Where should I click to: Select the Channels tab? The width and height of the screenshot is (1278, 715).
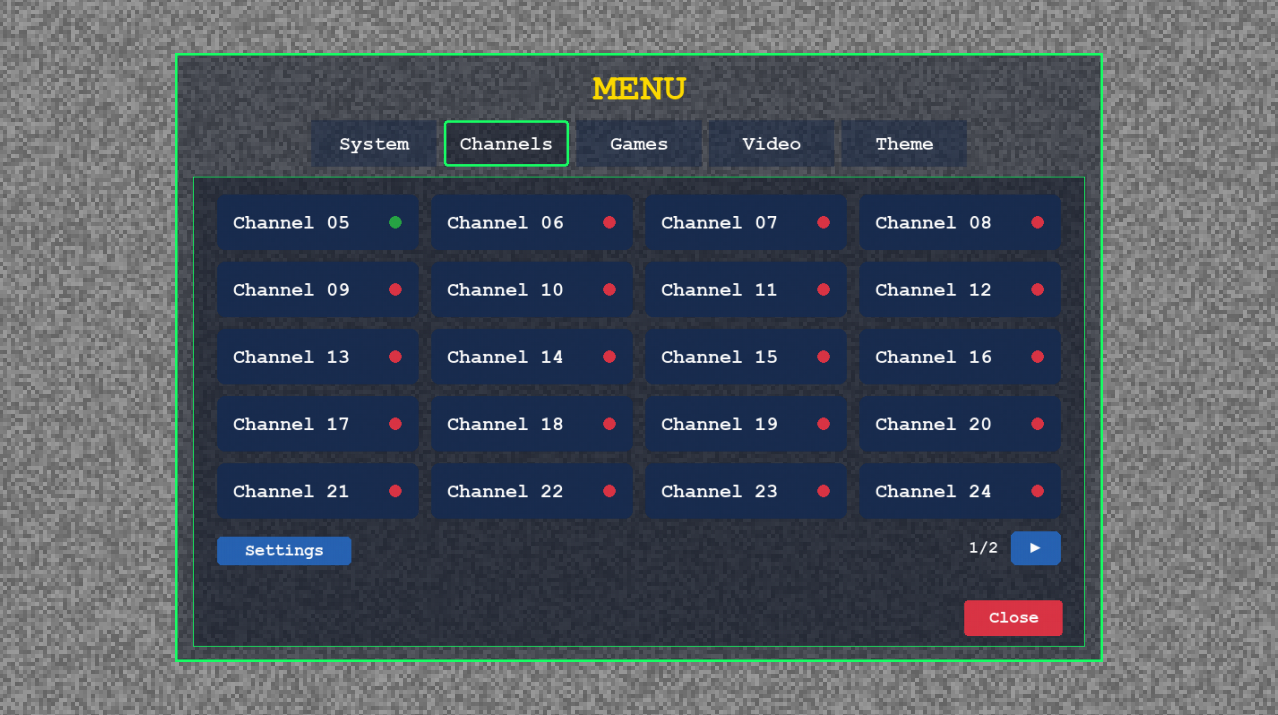(506, 144)
